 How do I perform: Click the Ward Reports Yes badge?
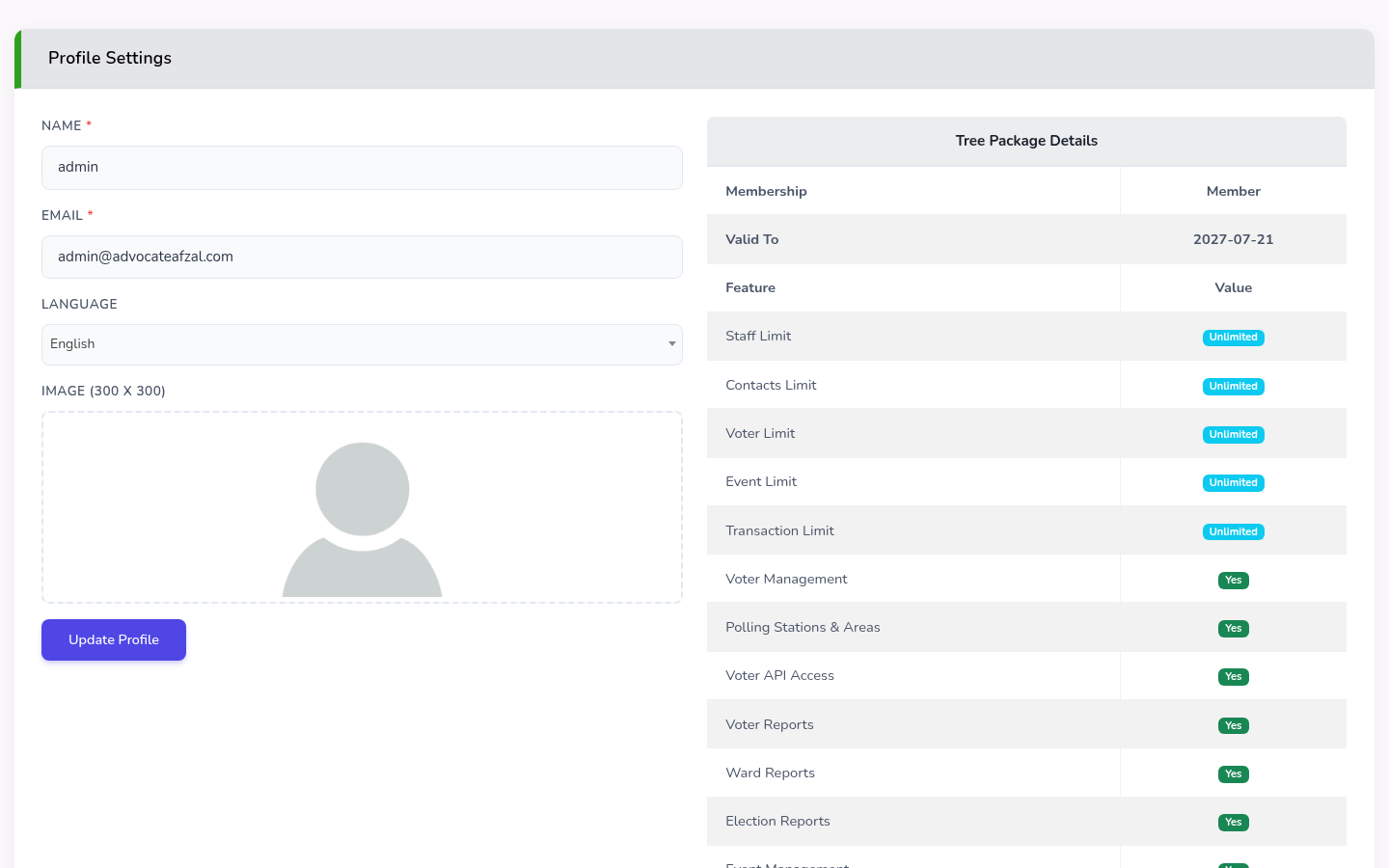click(x=1233, y=774)
